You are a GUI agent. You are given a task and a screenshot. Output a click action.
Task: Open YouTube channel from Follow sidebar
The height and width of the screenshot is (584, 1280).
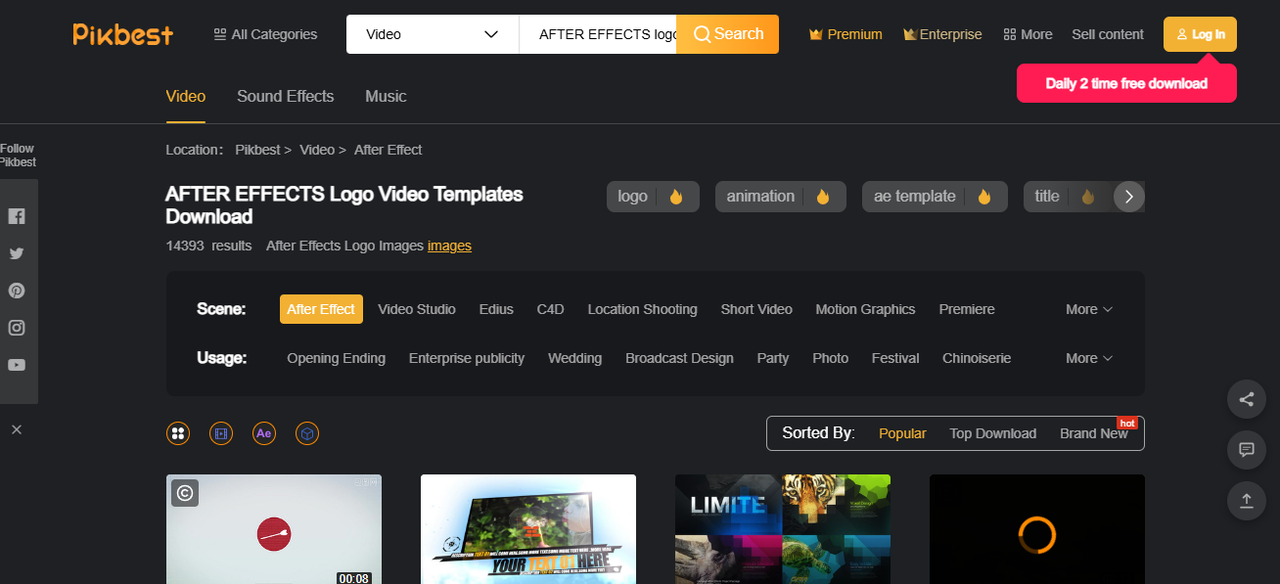[x=17, y=365]
